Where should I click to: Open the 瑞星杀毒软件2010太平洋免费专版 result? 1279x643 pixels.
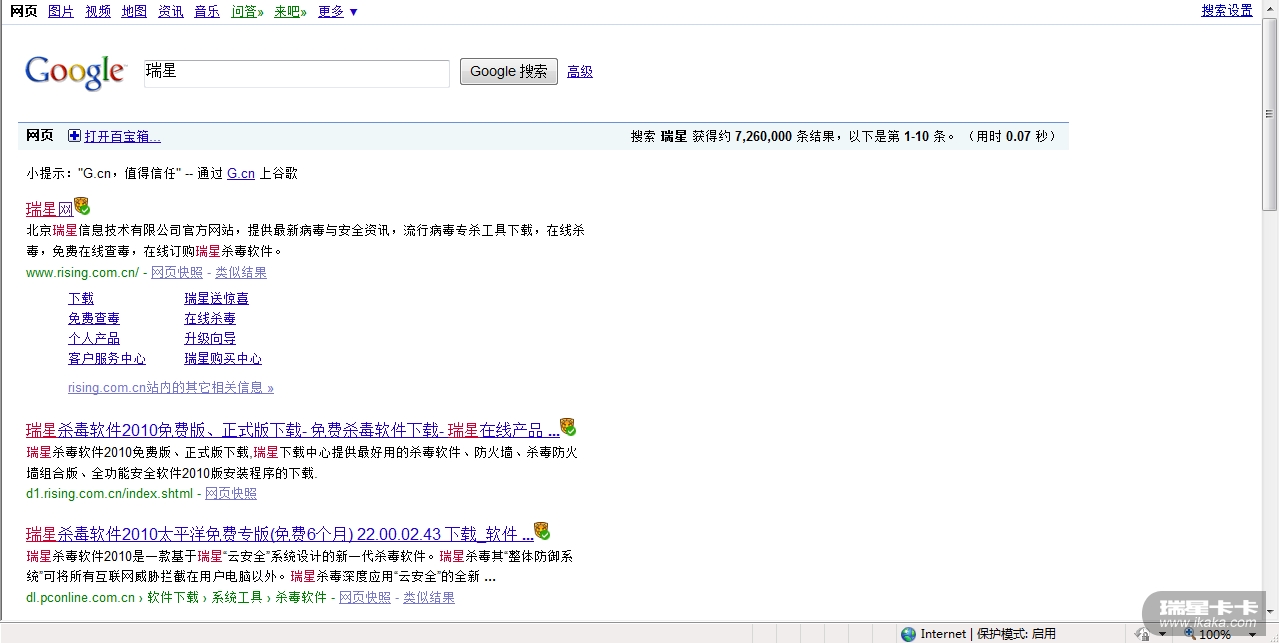pyautogui.click(x=279, y=534)
